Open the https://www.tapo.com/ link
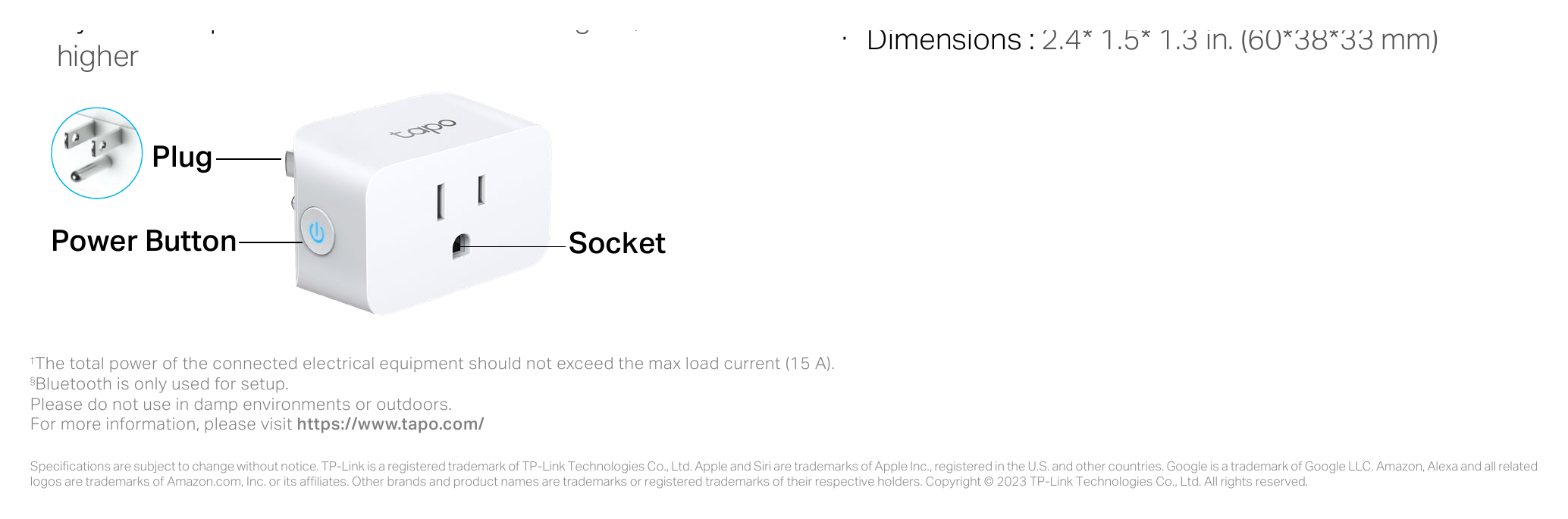This screenshot has width=1568, height=519. click(x=390, y=424)
